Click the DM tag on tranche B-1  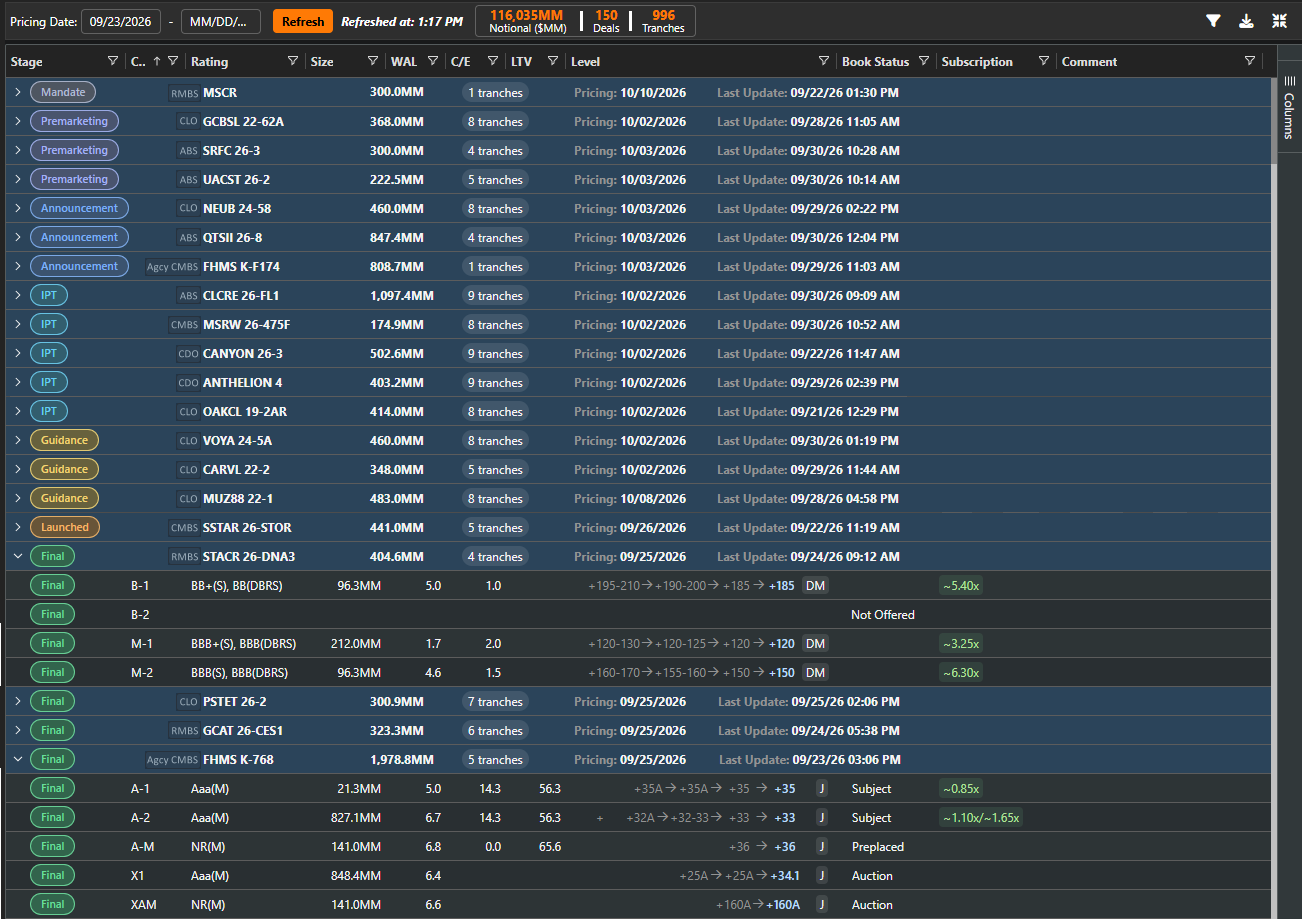click(x=816, y=586)
